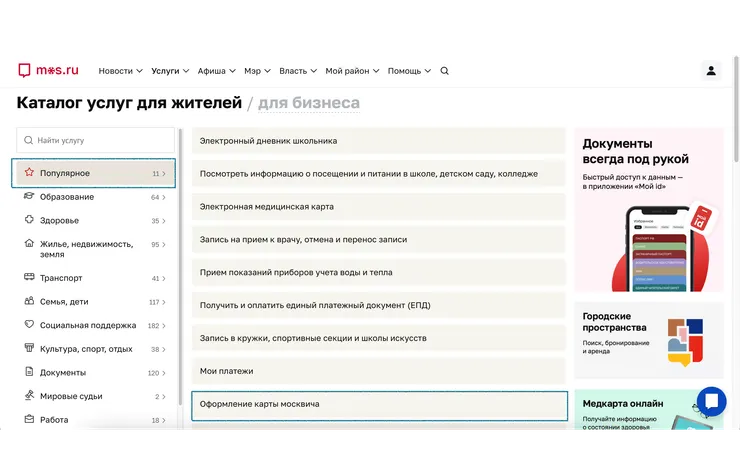This screenshot has height=463, width=740.
Task: Open Получить и оплатить ЕПД service
Action: [378, 305]
